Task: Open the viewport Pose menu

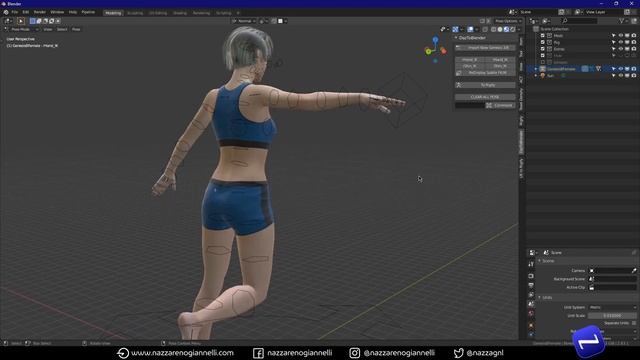Action: click(76, 29)
